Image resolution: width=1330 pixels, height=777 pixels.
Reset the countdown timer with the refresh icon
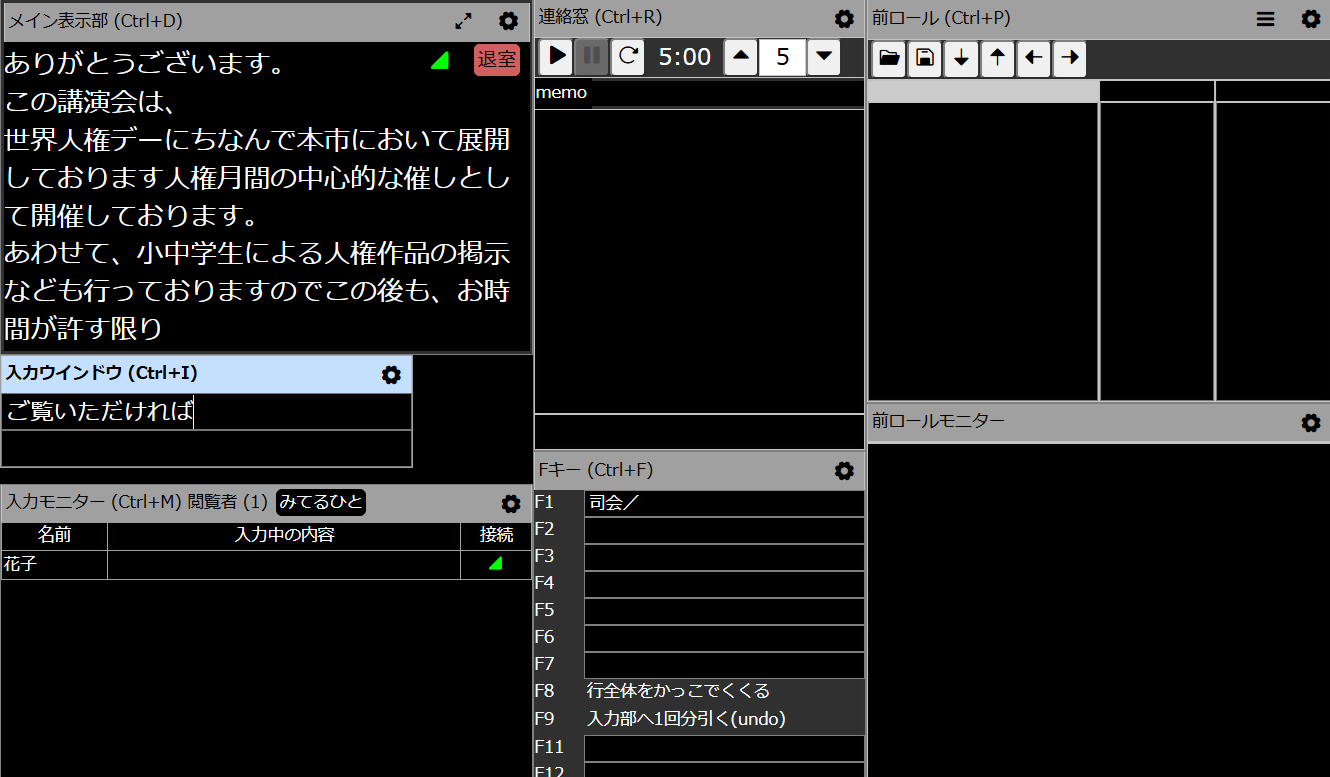point(627,57)
